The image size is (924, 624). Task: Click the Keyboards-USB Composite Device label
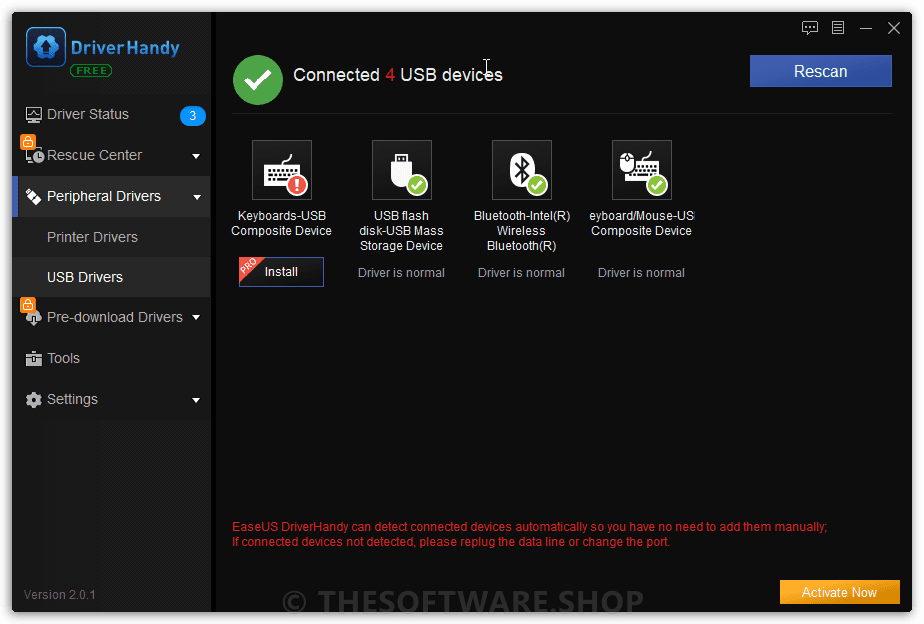coord(281,223)
